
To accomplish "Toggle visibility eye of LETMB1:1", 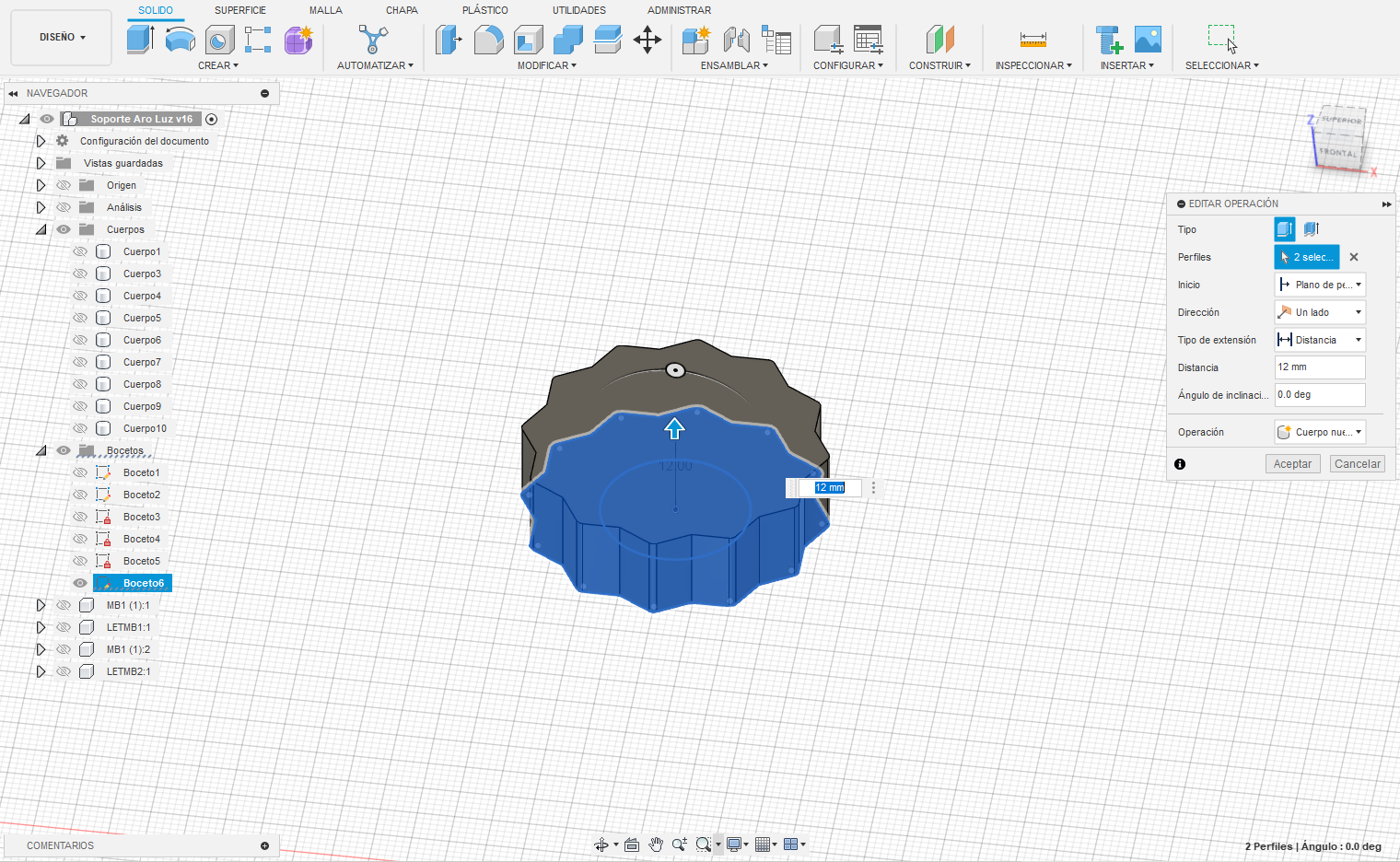I will click(64, 627).
